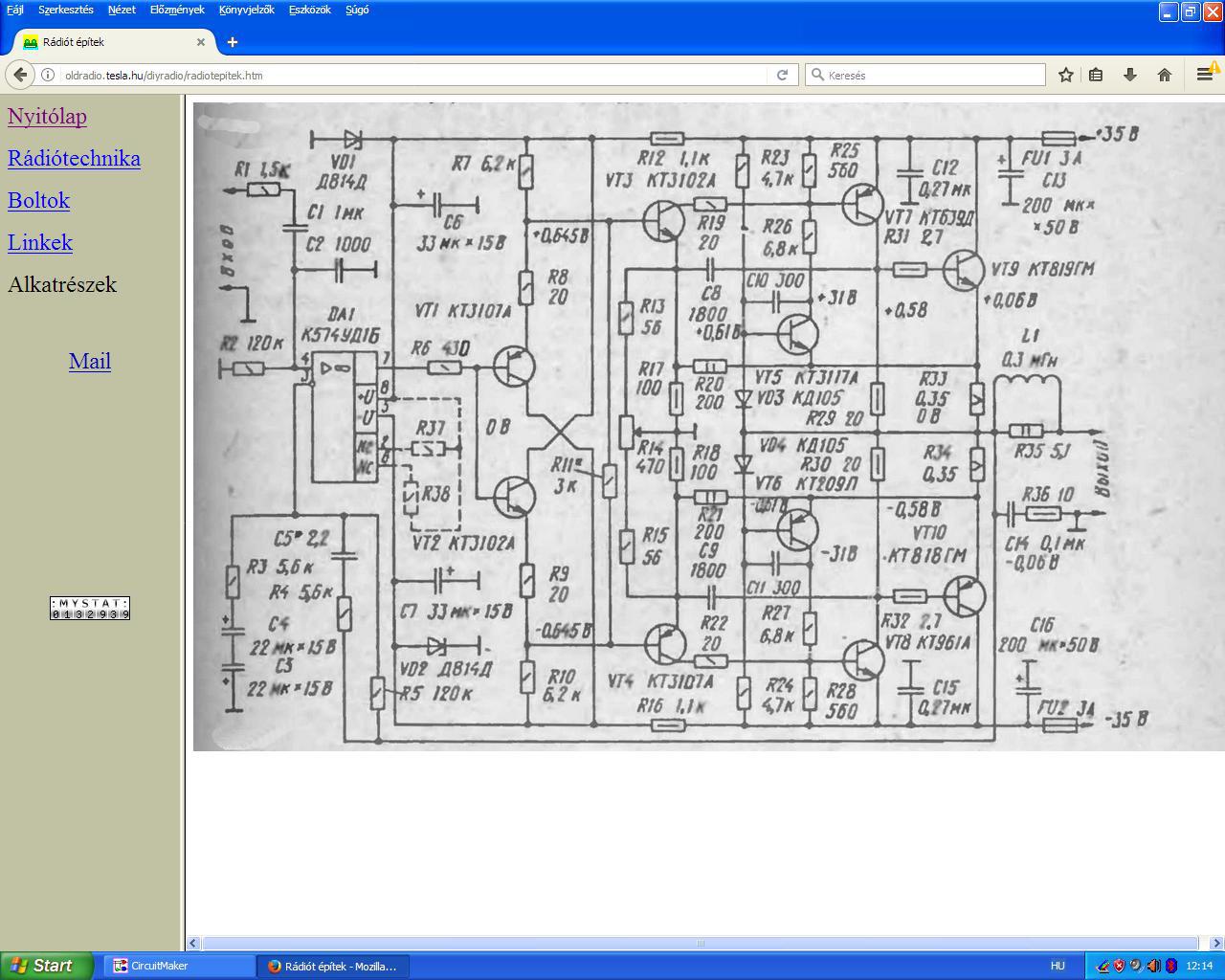Bookmark this page with the star icon

[x=1065, y=75]
